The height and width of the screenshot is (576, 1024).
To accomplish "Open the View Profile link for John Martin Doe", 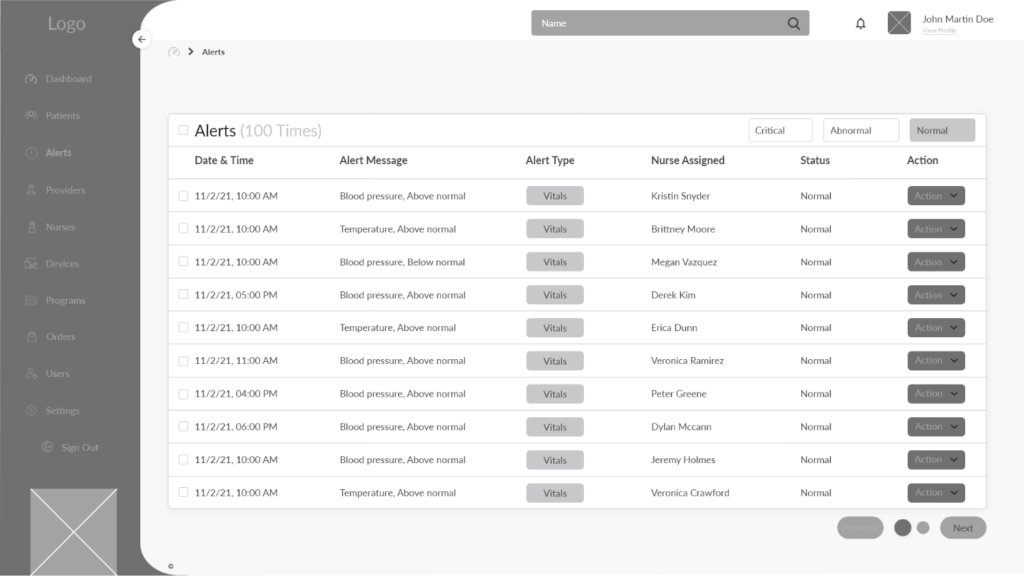I will (x=938, y=29).
